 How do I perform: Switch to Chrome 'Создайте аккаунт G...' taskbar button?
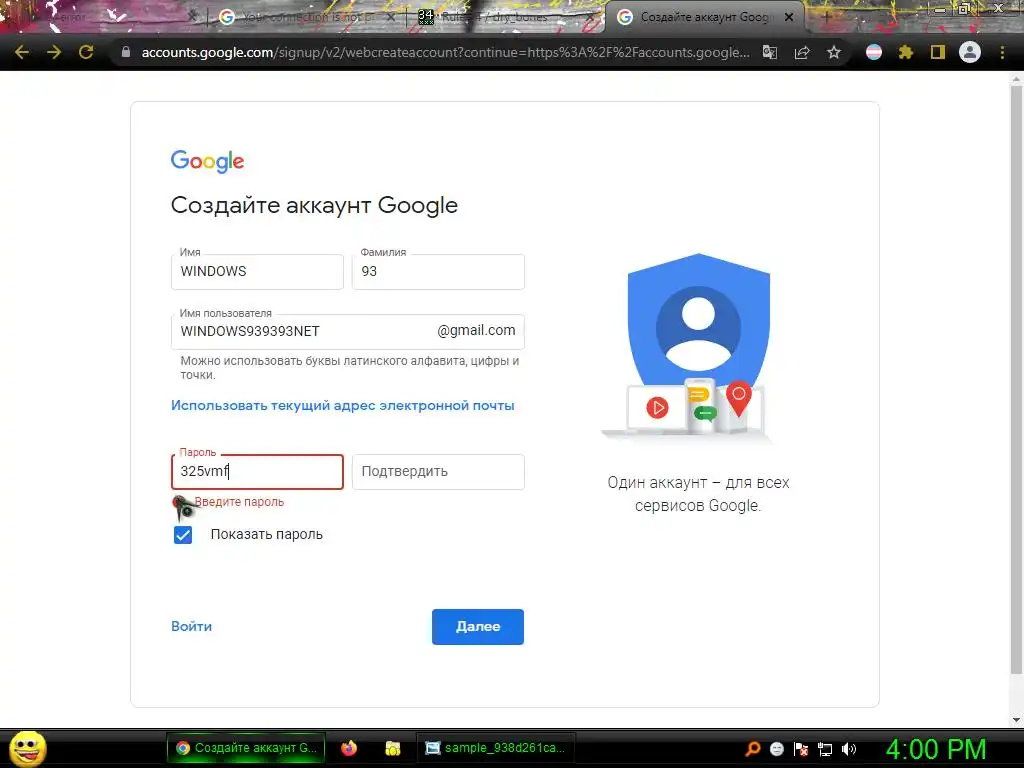pyautogui.click(x=246, y=748)
